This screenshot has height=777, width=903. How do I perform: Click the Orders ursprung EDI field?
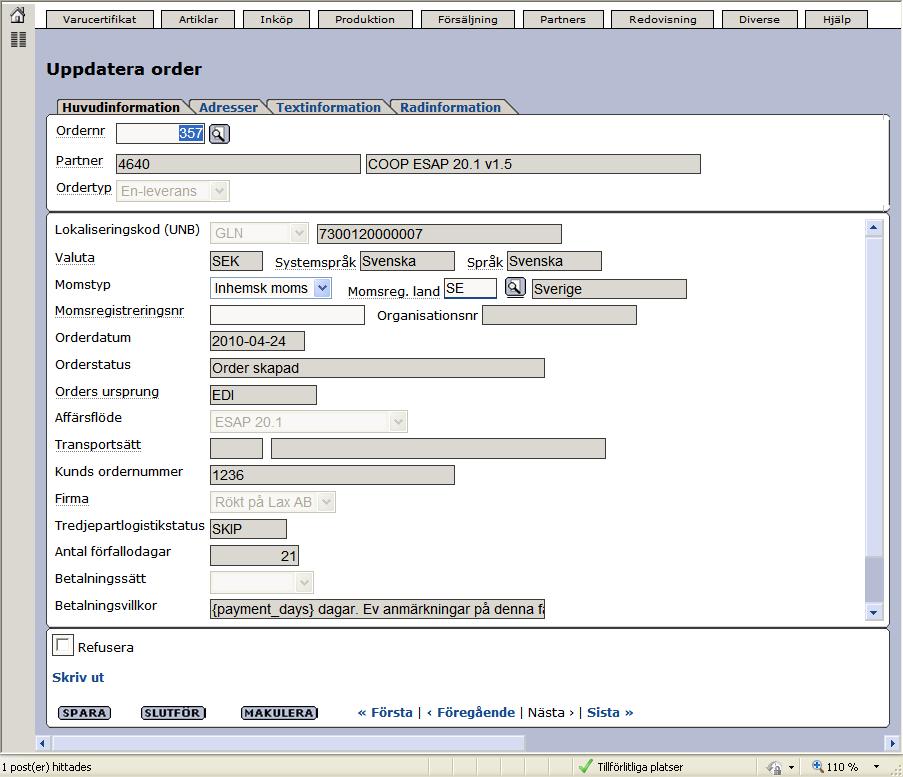tap(263, 395)
